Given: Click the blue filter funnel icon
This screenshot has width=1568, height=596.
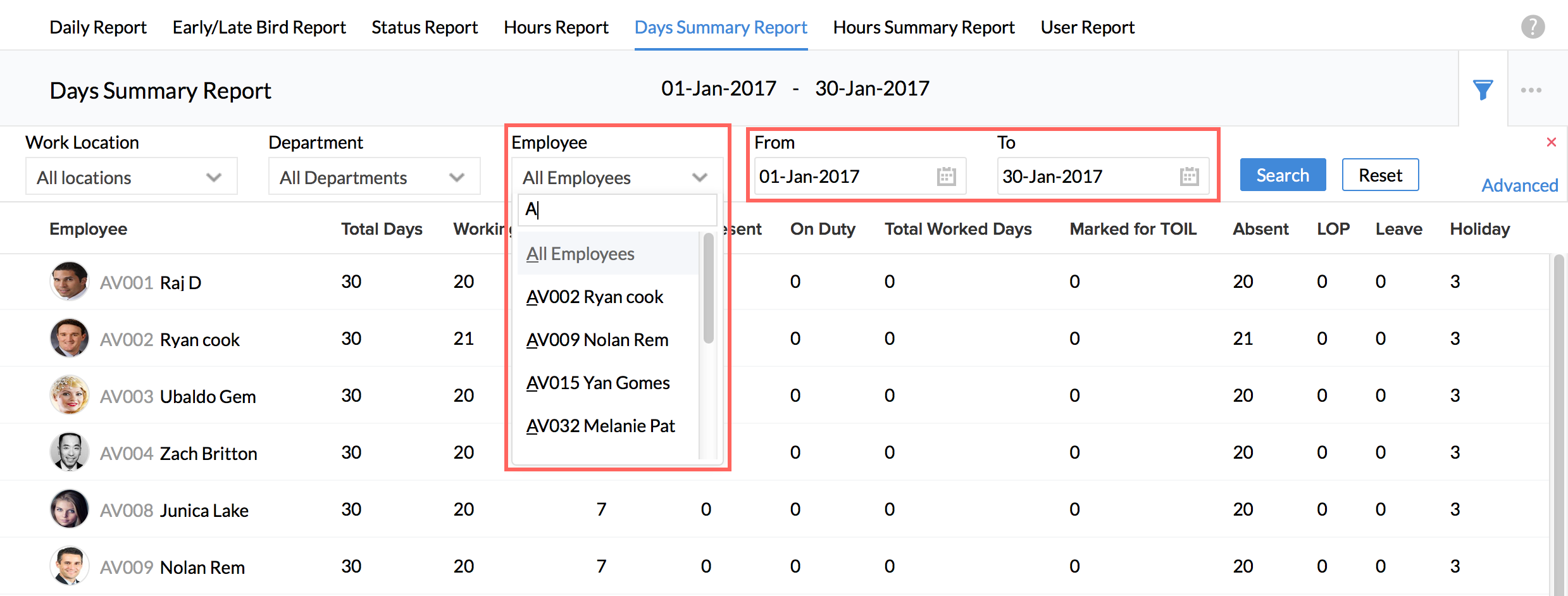Looking at the screenshot, I should [x=1483, y=90].
